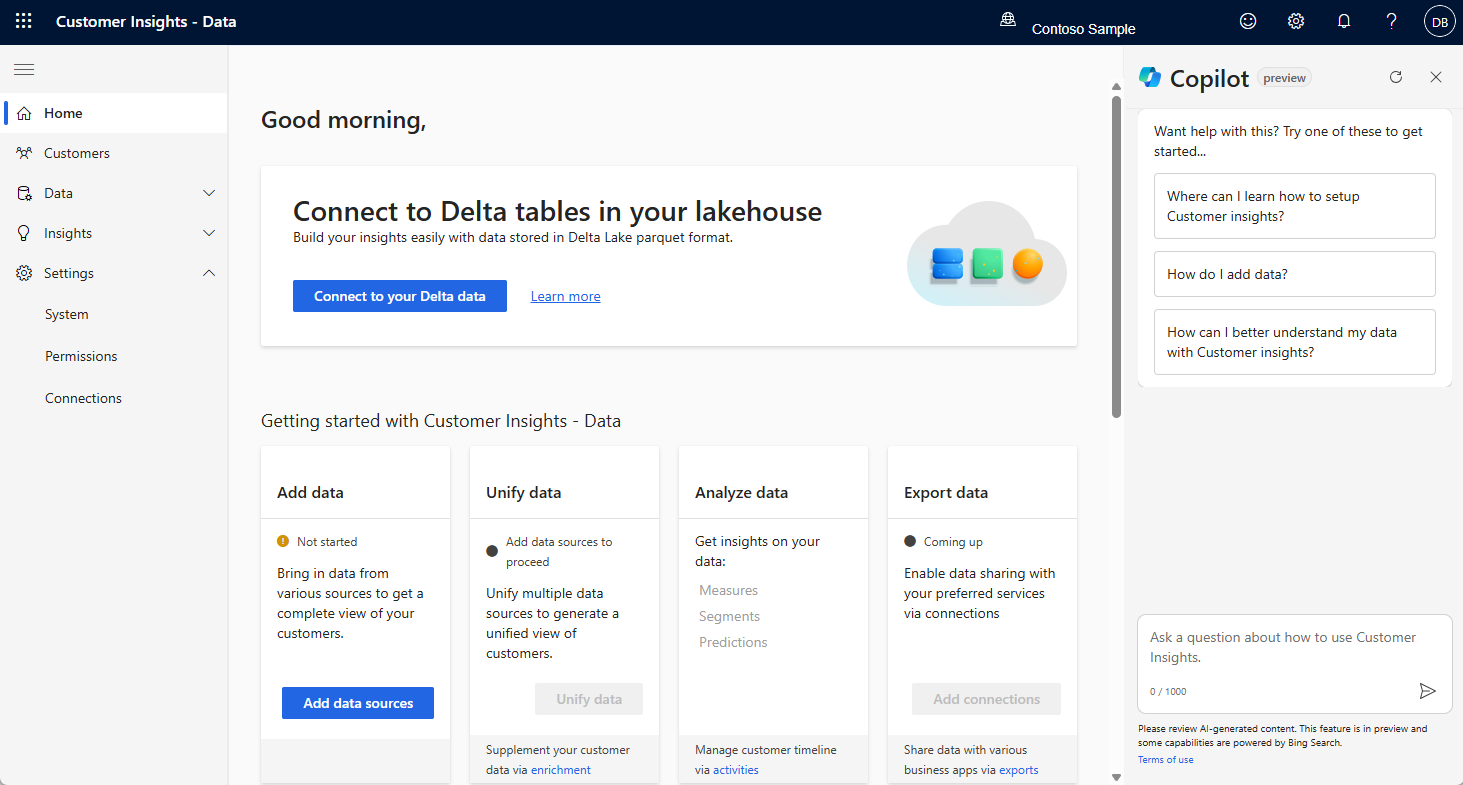Click Predictions under Analyze data

coord(734,642)
